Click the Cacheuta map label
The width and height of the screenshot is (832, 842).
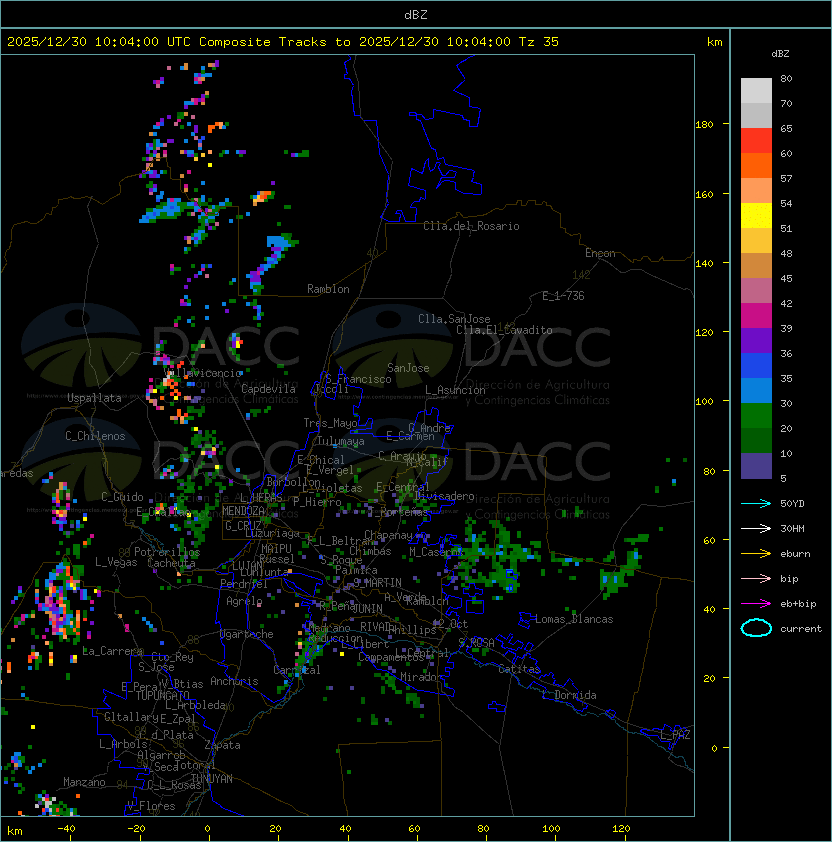171,563
